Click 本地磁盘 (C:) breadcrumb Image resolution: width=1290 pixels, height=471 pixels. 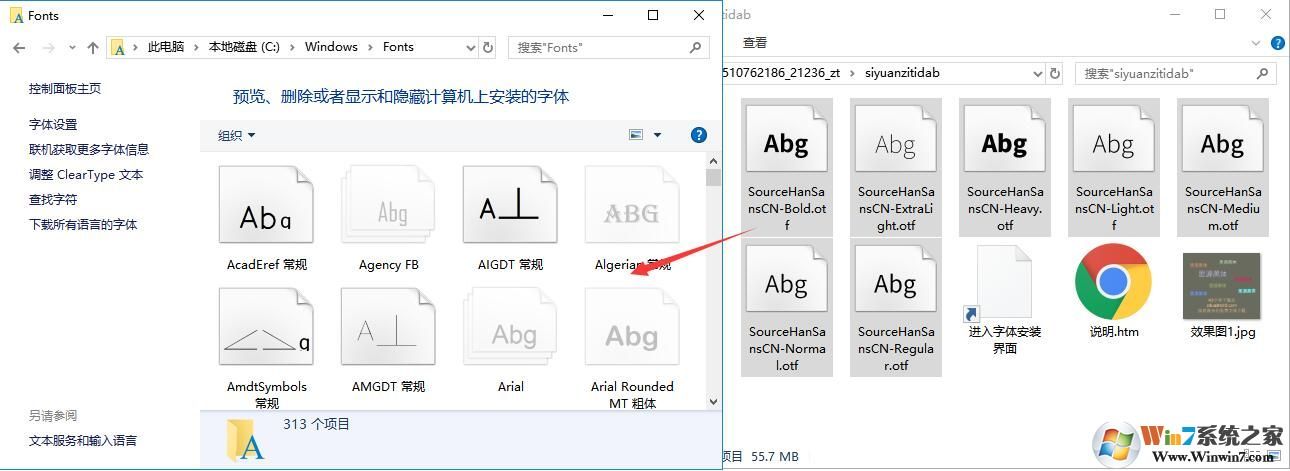(x=244, y=47)
